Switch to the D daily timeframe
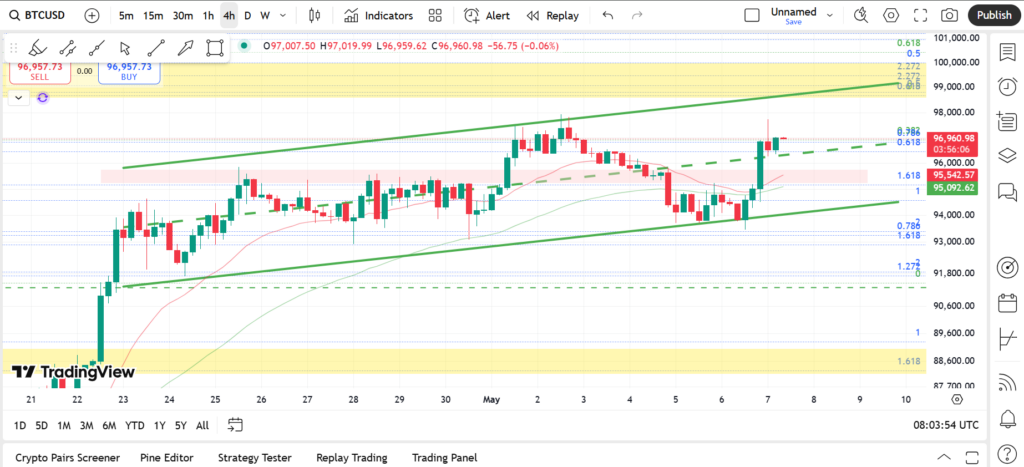The image size is (1024, 467). [248, 15]
